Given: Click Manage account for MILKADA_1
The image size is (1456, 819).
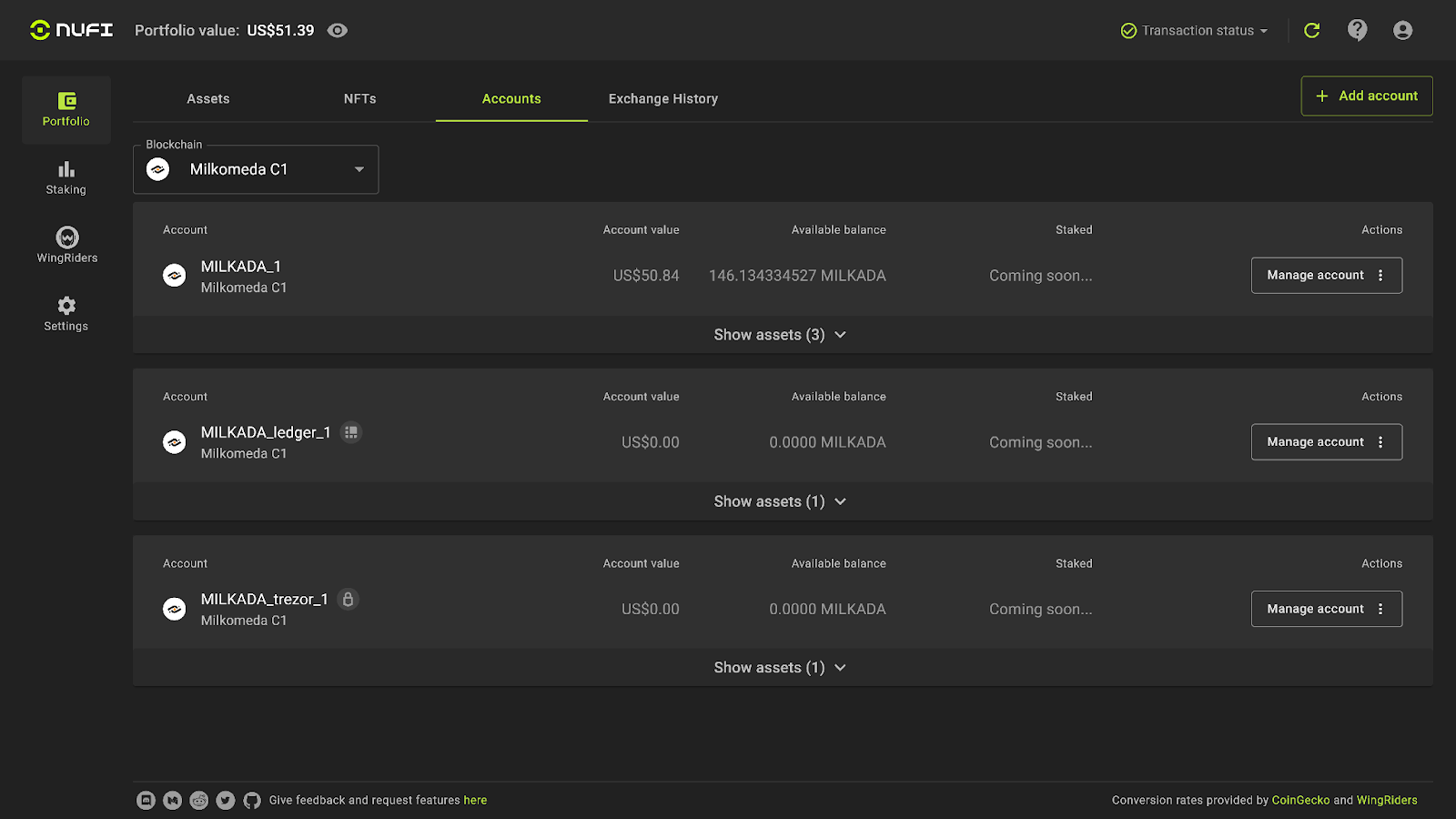Looking at the screenshot, I should 1327,276.
